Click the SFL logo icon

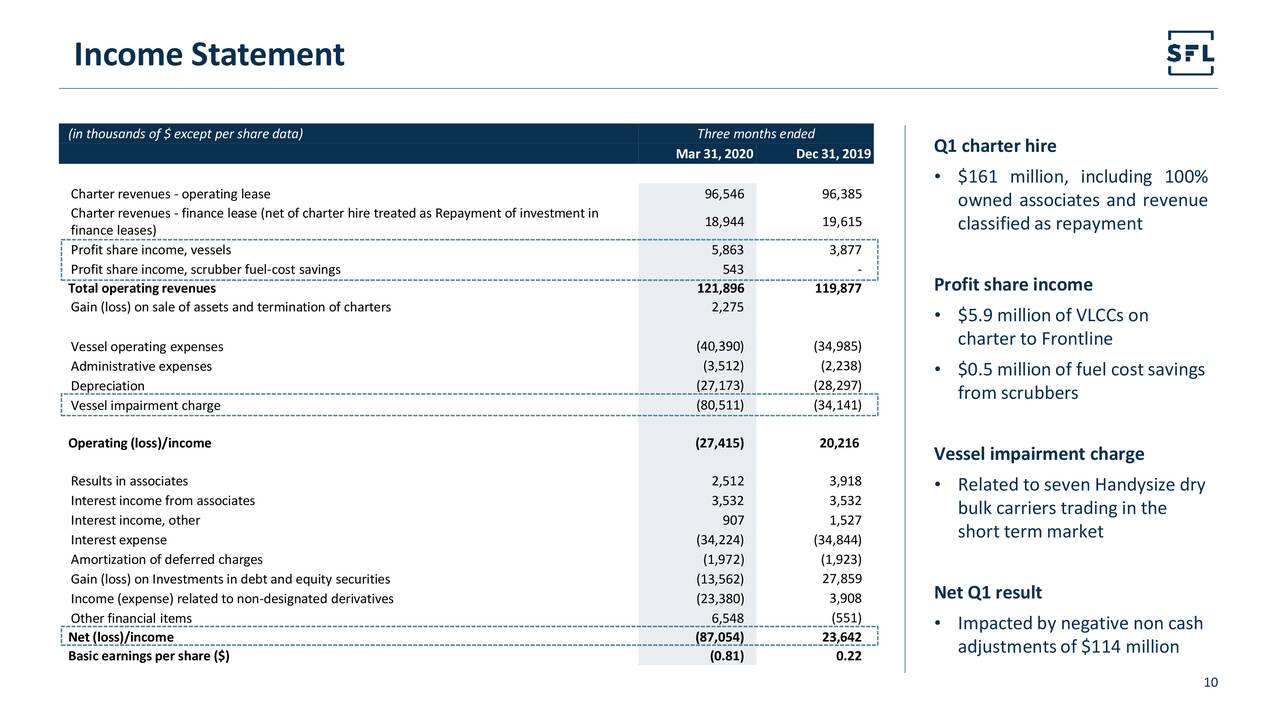pyautogui.click(x=1191, y=53)
